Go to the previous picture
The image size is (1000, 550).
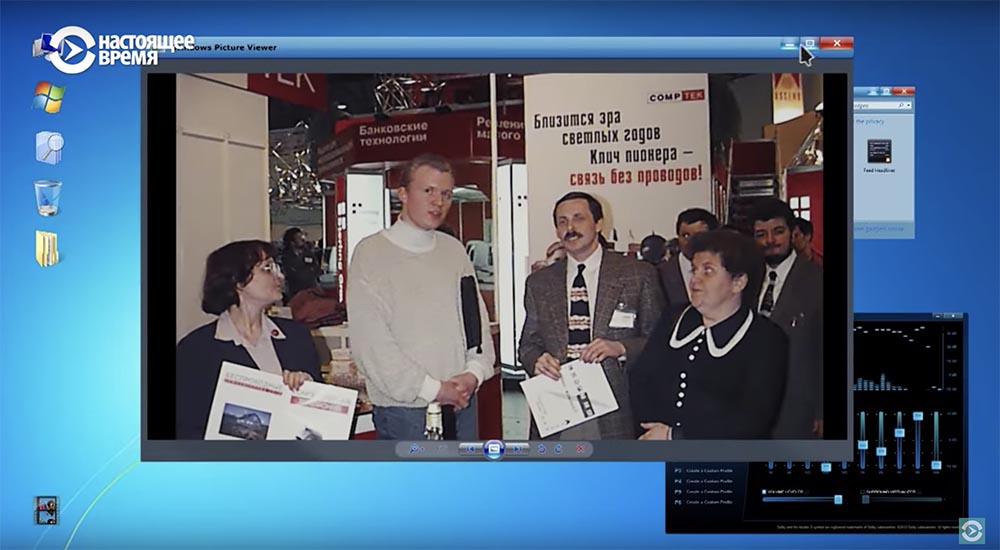[x=470, y=449]
